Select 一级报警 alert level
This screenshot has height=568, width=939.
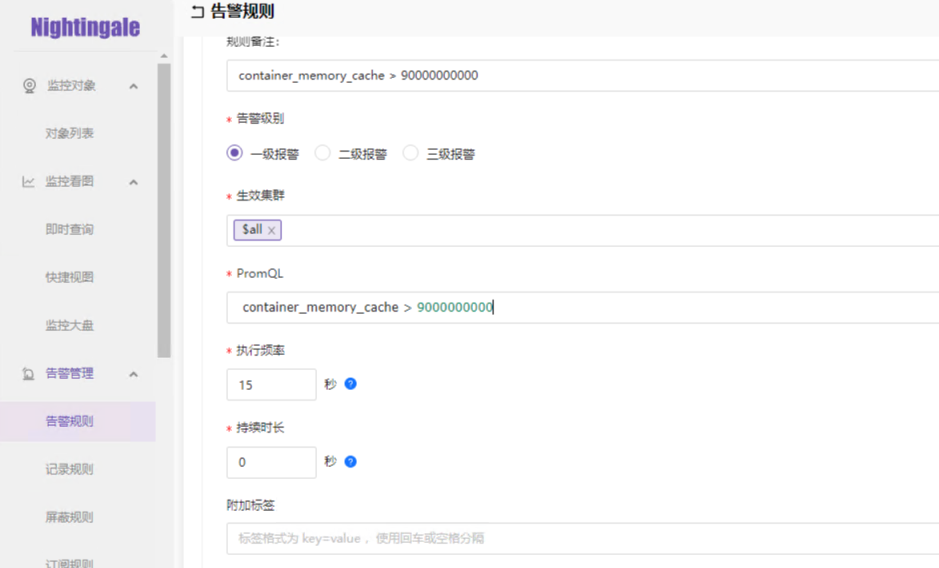(235, 153)
